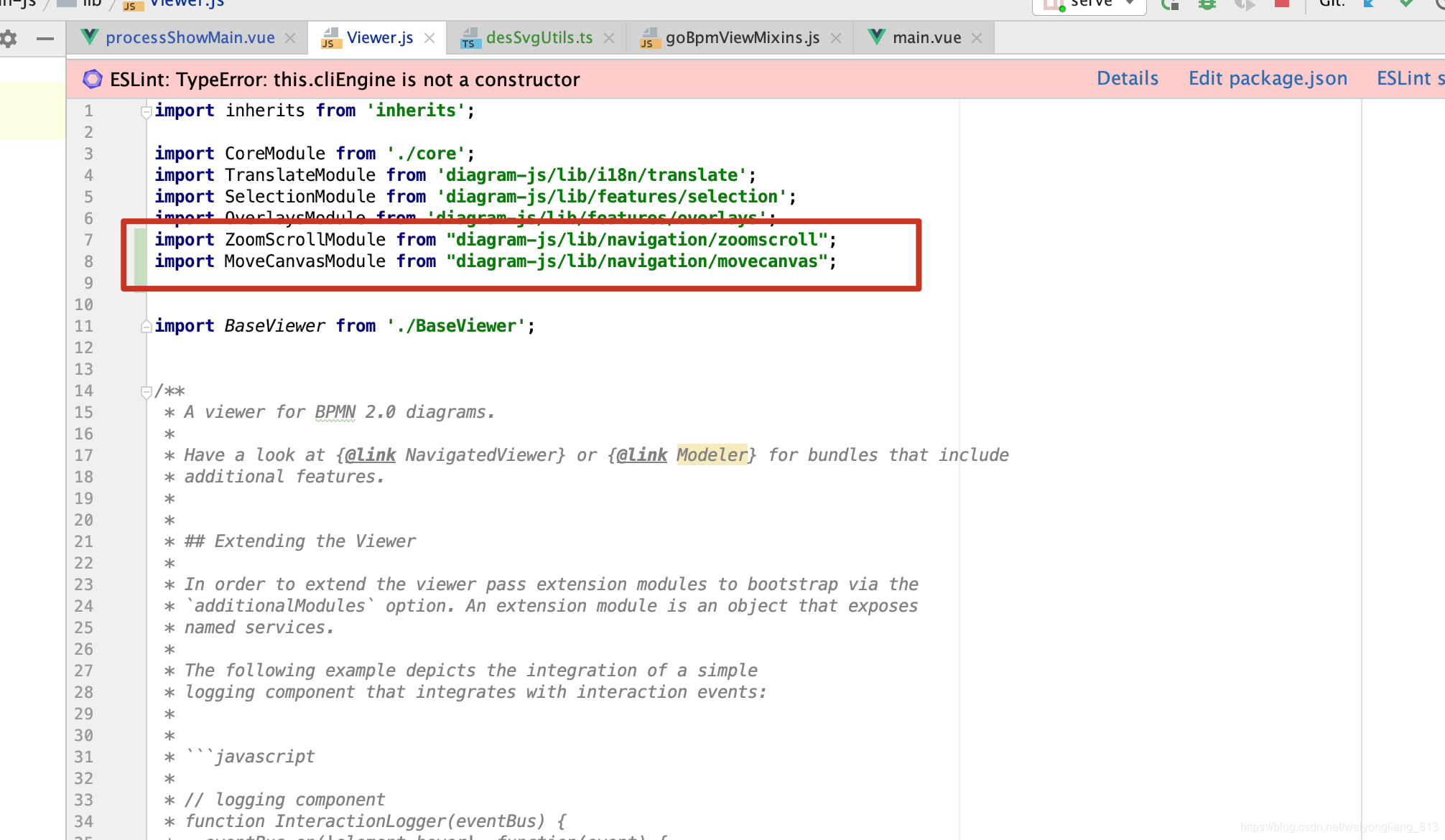Viewport: 1445px width, 840px height.
Task: Close the processShowMain.vue tab
Action: (290, 38)
